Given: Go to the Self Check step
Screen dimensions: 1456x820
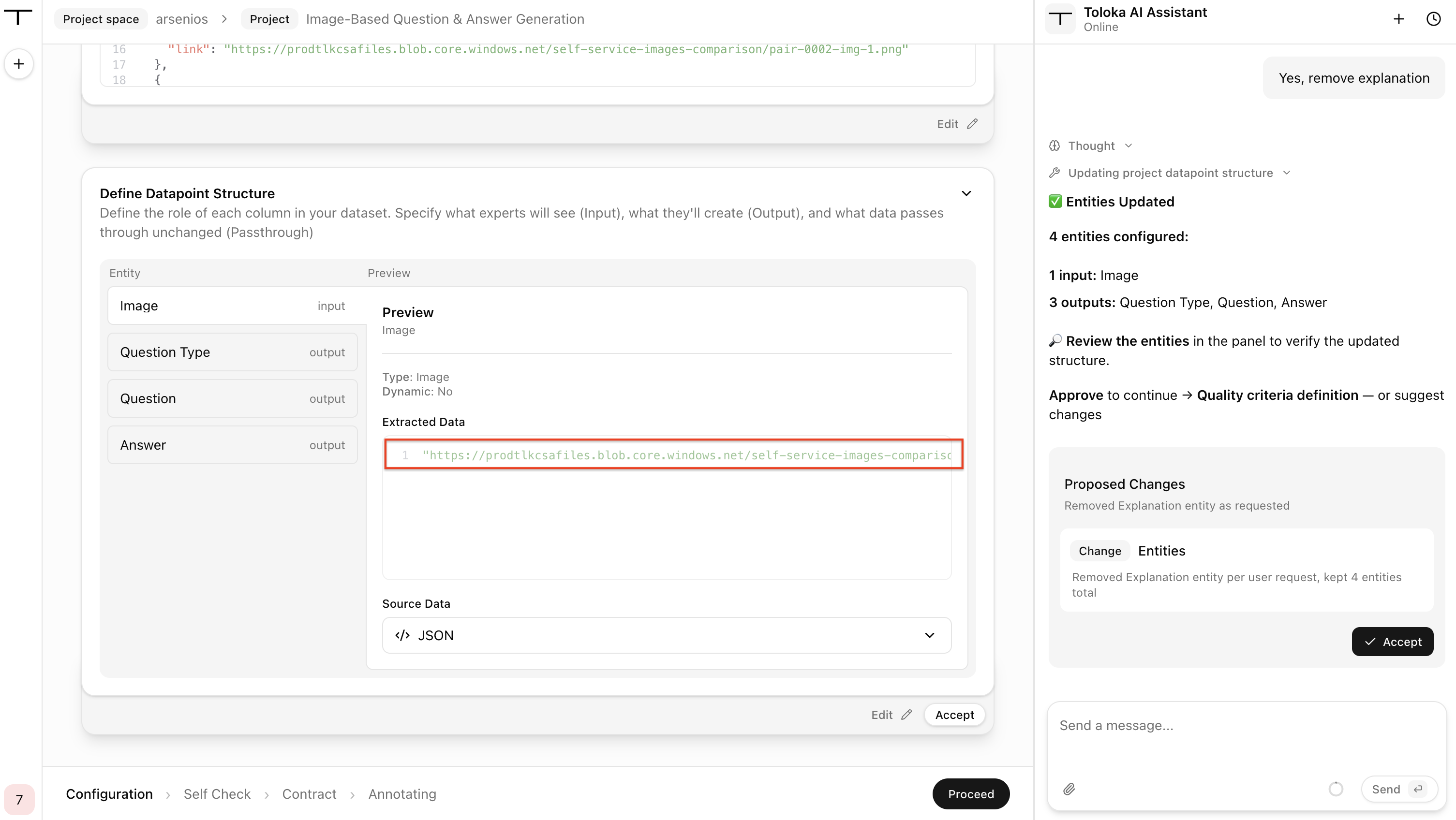Looking at the screenshot, I should pyautogui.click(x=217, y=794).
